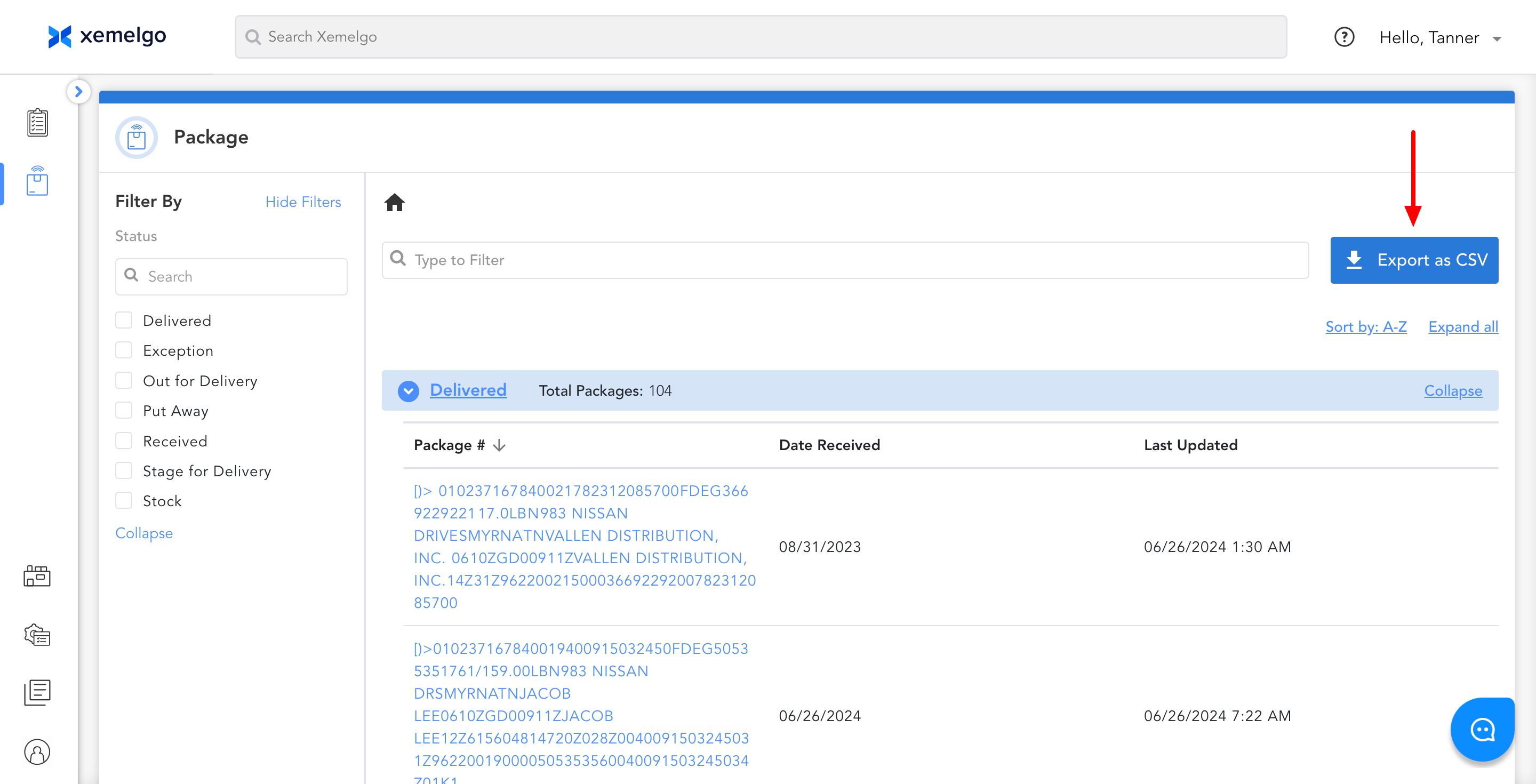Click the home breadcrumb icon
Viewport: 1536px width, 784px height.
click(394, 203)
